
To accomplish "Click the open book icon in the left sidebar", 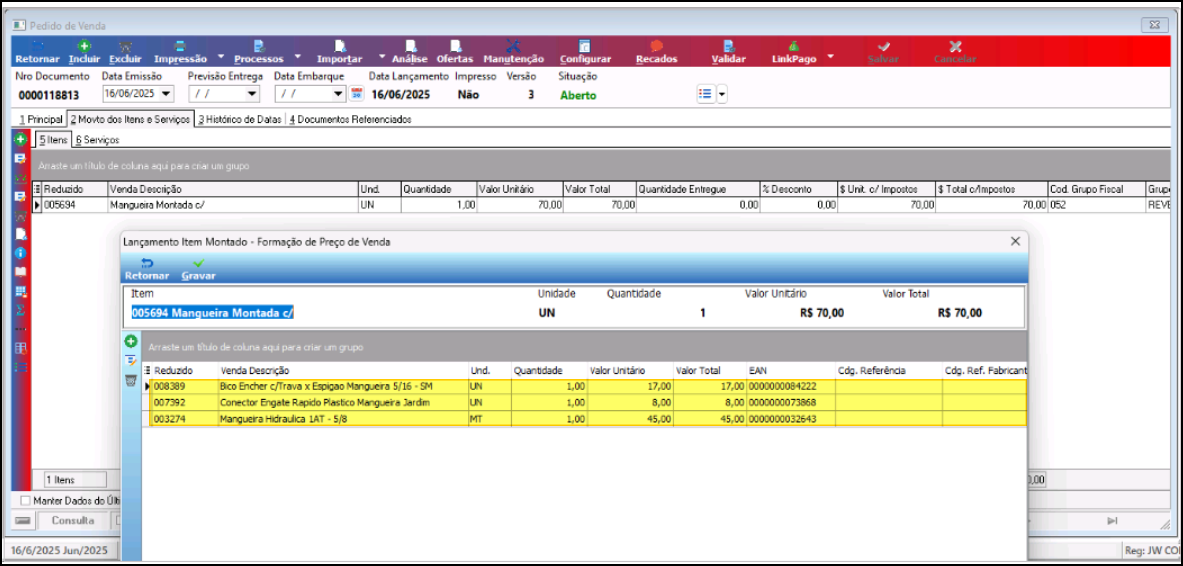I will (x=21, y=272).
